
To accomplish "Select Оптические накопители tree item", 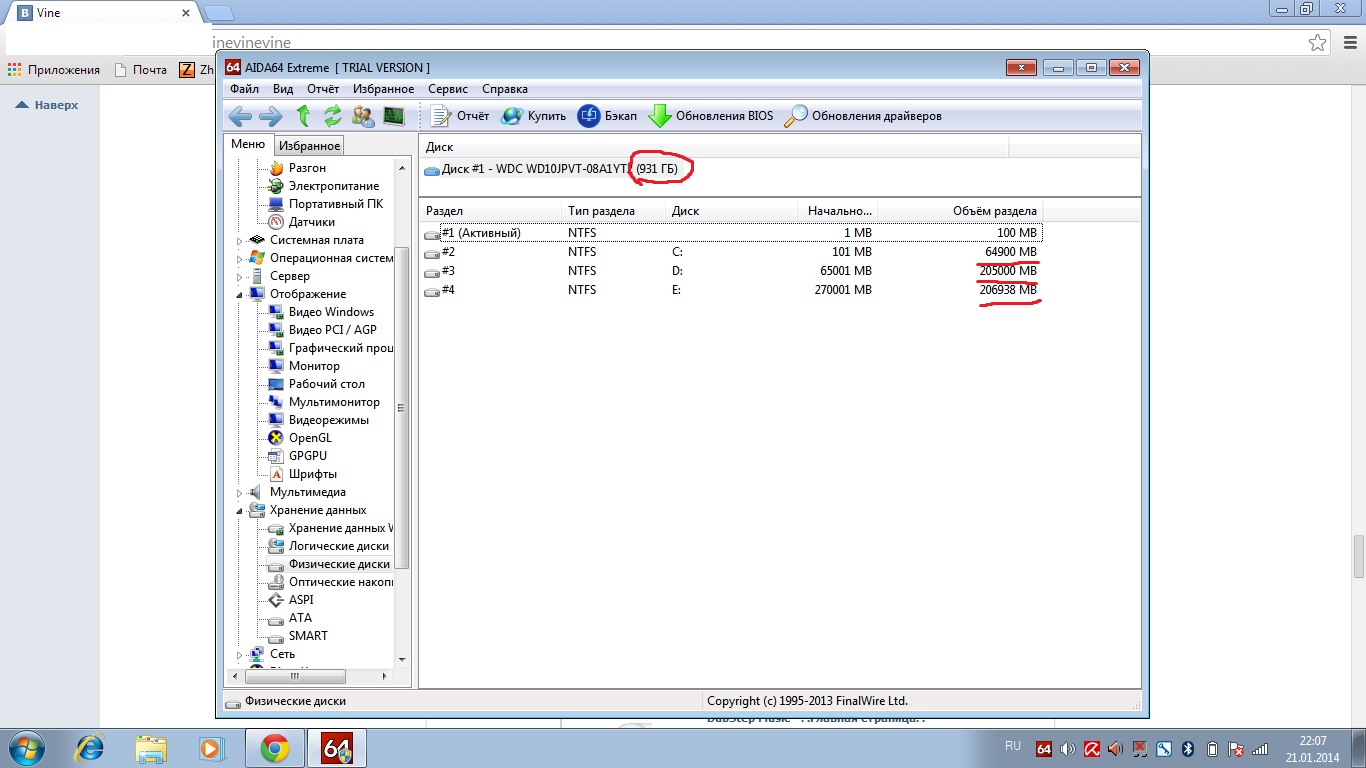I will tap(340, 582).
